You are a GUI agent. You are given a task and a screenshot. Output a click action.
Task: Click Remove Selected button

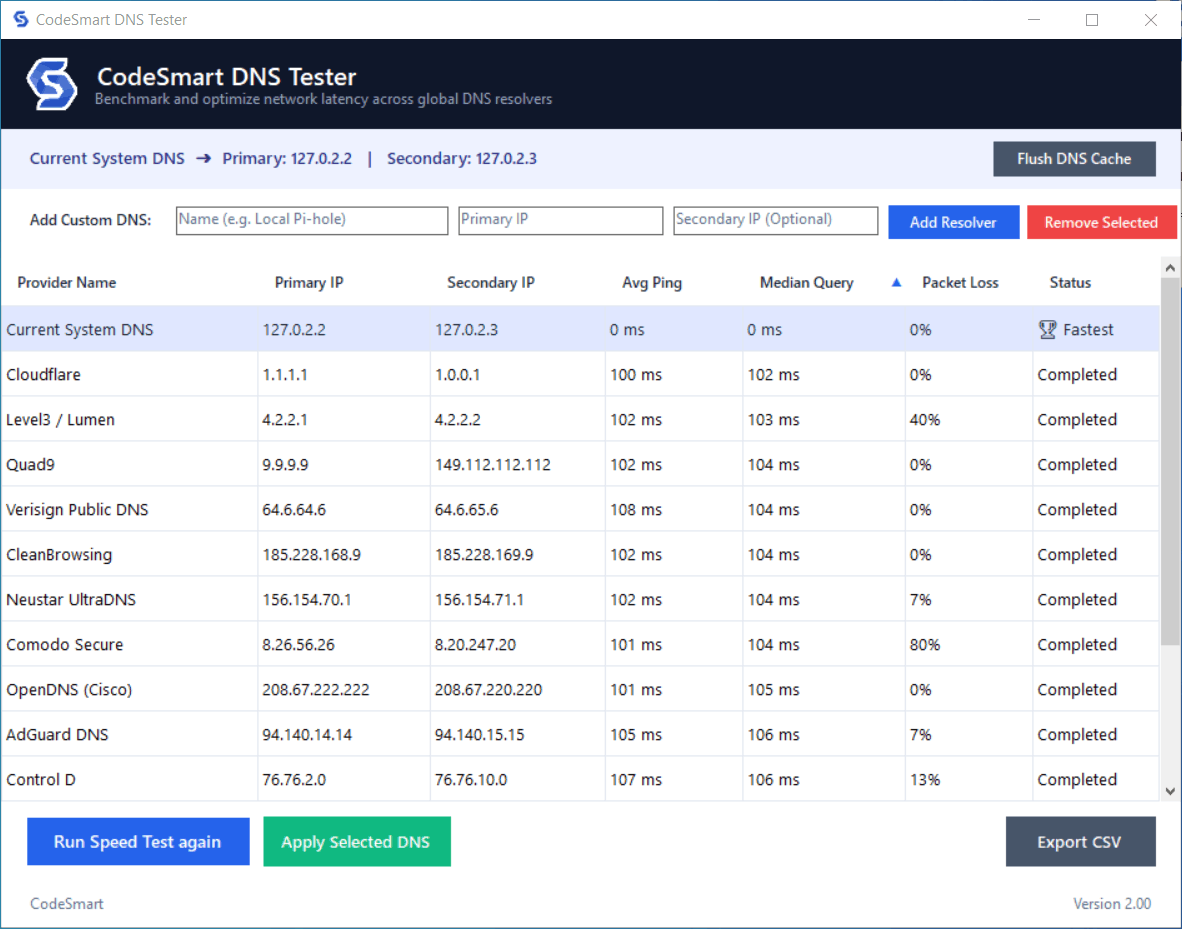pyautogui.click(x=1101, y=222)
